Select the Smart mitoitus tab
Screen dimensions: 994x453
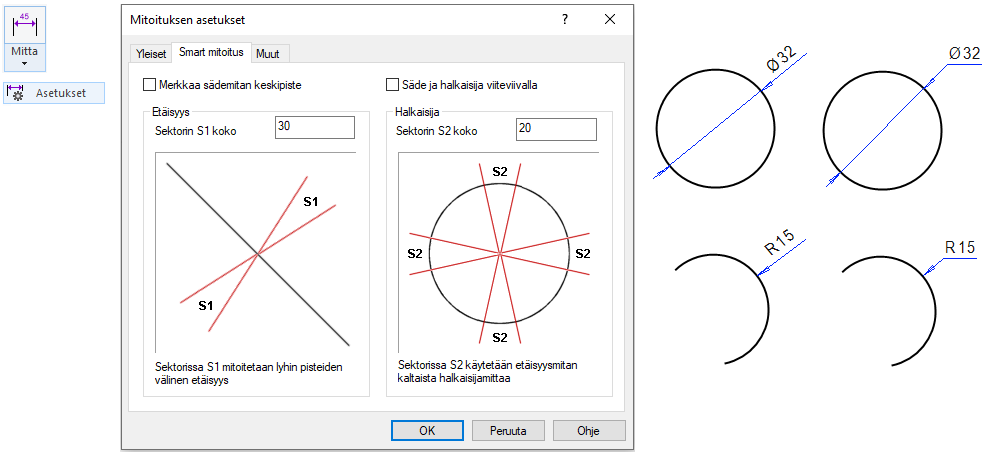211,53
